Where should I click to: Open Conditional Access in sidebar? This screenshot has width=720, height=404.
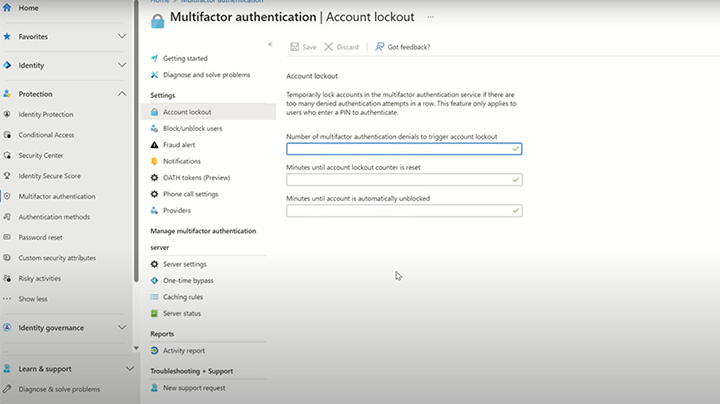46,135
